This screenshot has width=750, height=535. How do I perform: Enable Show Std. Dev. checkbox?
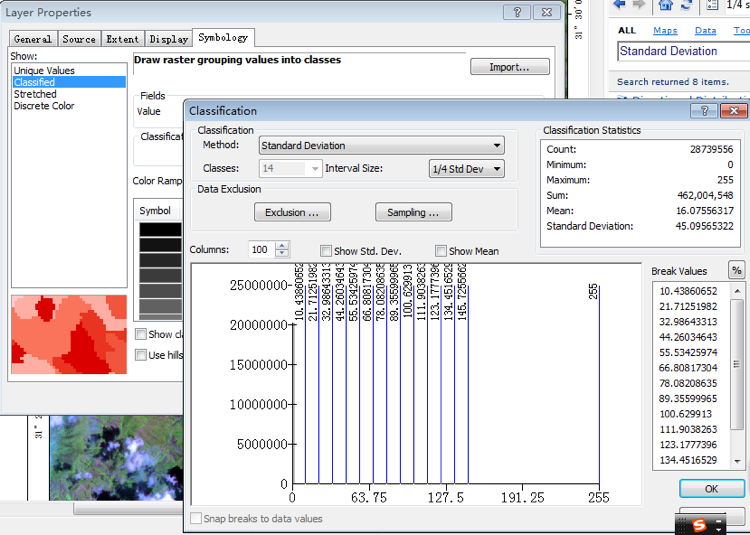pos(326,251)
